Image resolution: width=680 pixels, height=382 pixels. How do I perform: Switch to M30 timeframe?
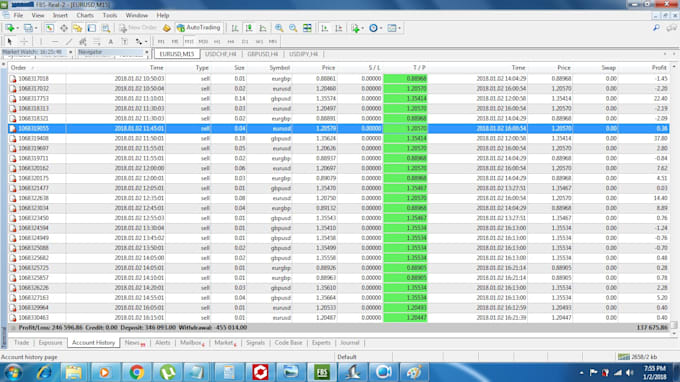[x=203, y=42]
